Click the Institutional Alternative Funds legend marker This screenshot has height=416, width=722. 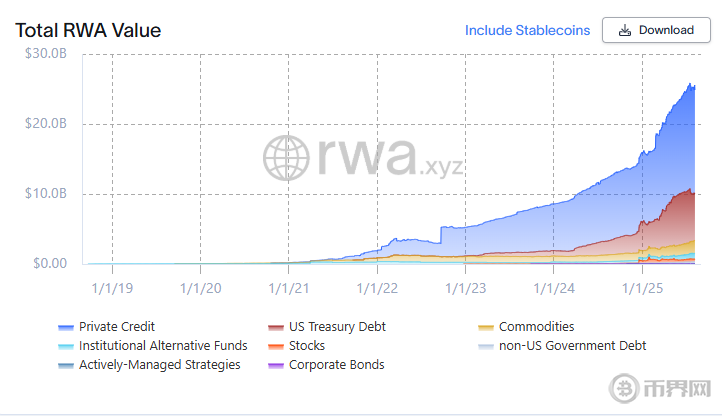[66, 346]
